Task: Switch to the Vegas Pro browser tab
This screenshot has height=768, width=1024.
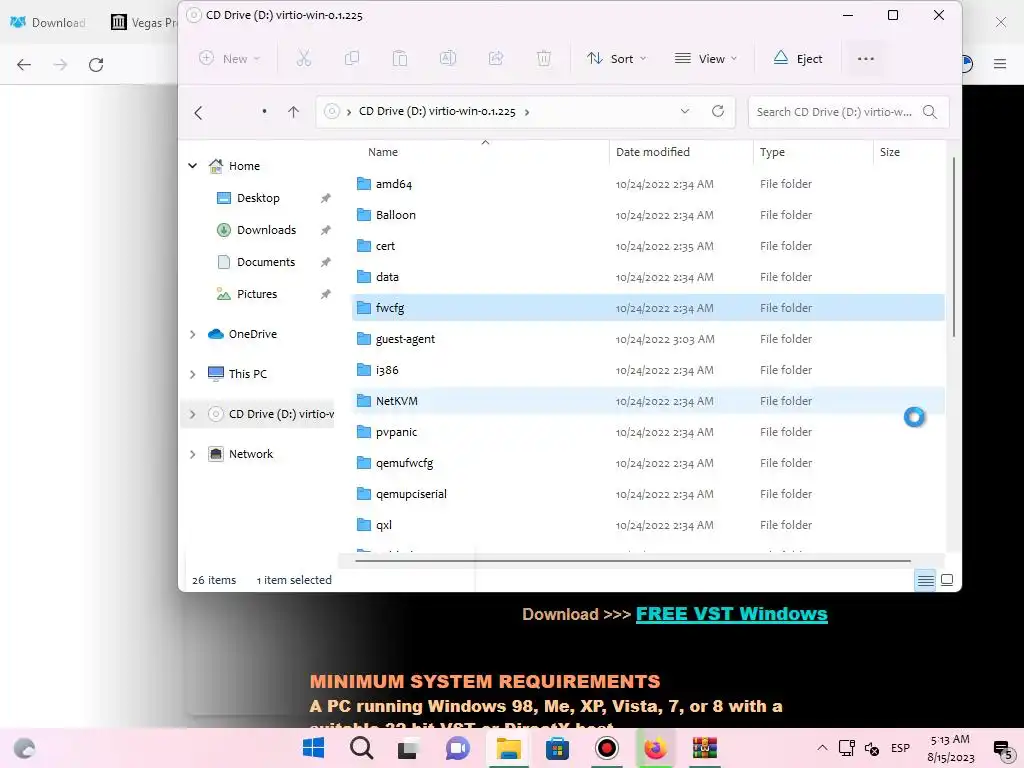Action: (144, 23)
